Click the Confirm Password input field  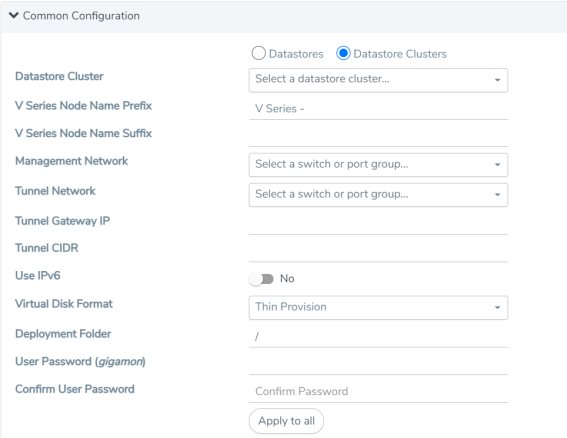tap(378, 392)
